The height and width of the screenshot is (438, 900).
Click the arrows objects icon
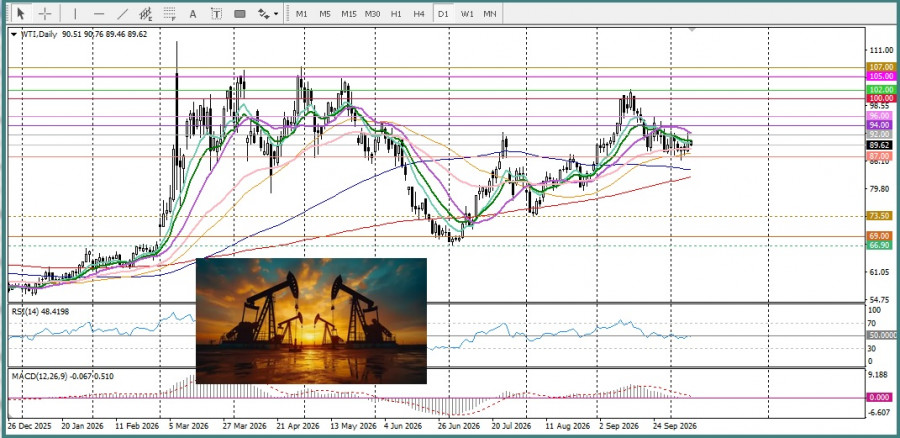(263, 14)
